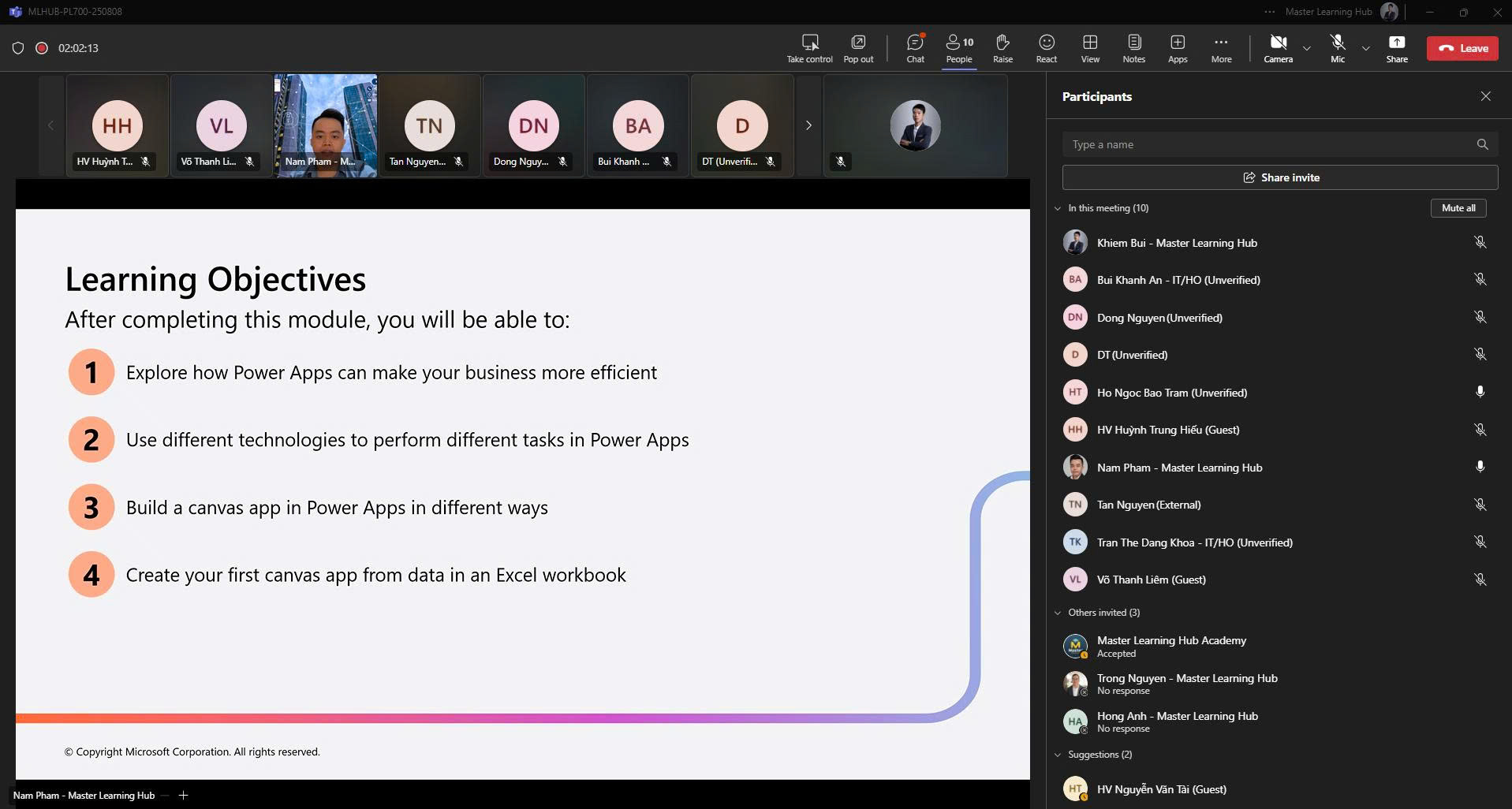Collapse the Others invited section
This screenshot has height=809, width=1512.
pos(1058,613)
